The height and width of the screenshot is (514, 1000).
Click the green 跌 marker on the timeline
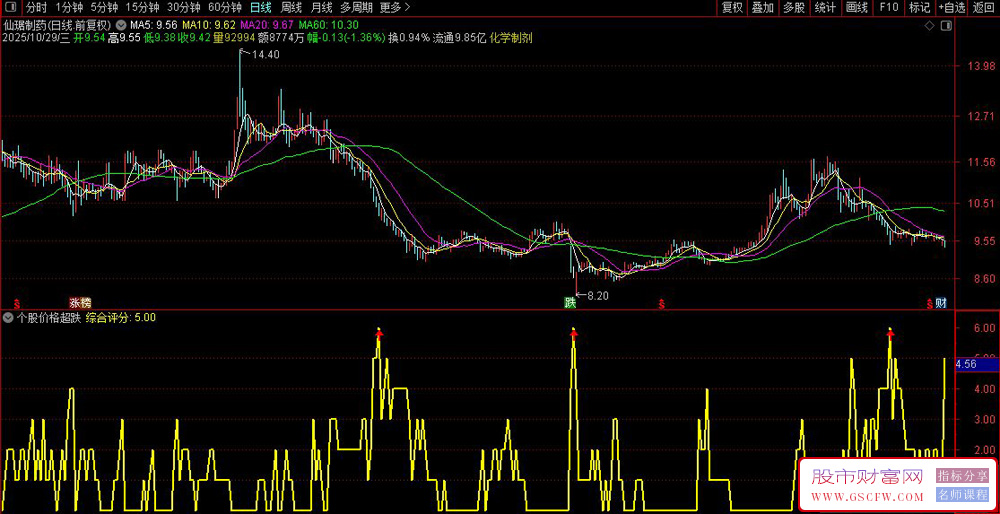click(570, 302)
